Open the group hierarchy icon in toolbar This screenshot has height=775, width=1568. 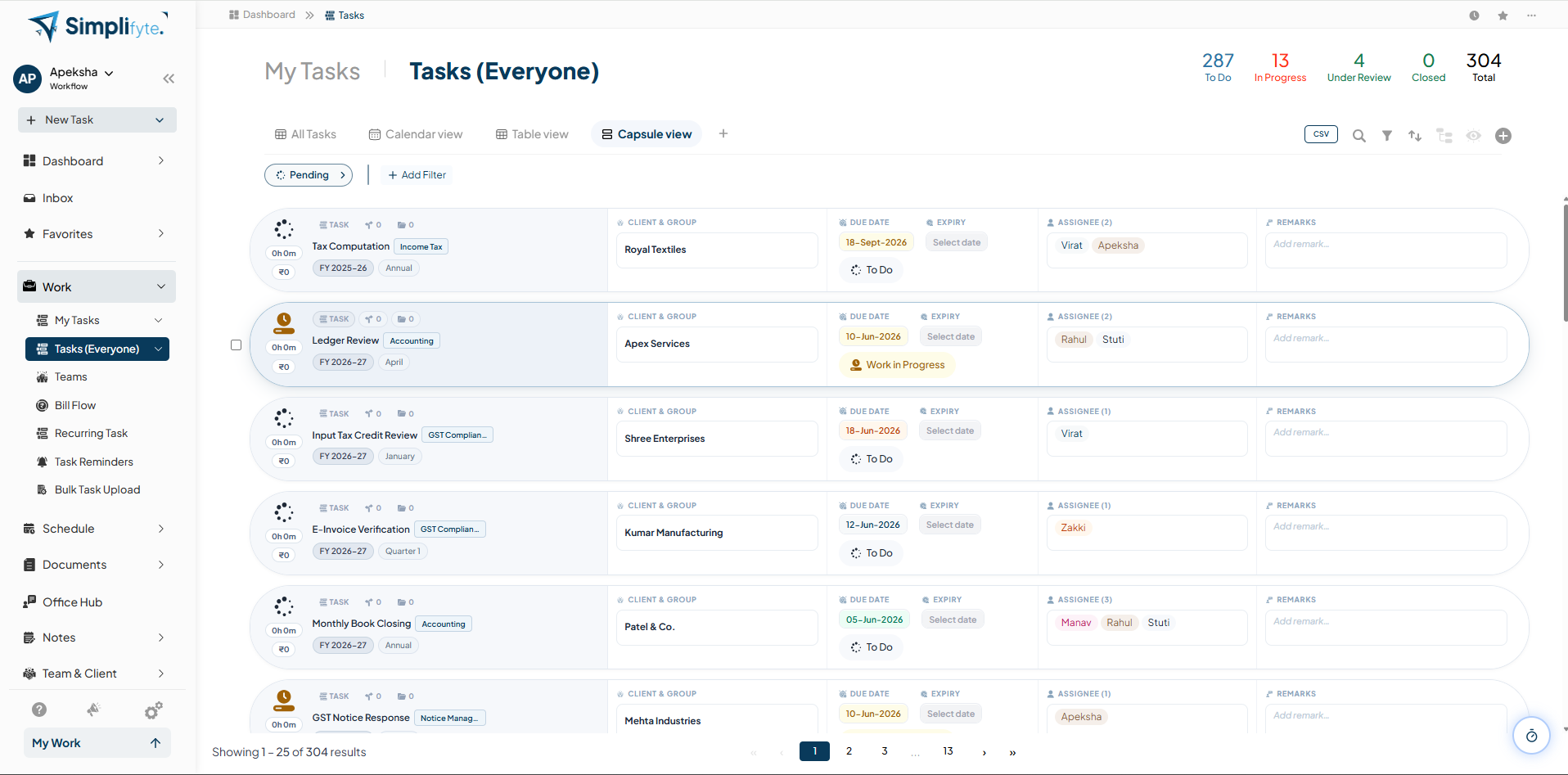click(x=1444, y=136)
